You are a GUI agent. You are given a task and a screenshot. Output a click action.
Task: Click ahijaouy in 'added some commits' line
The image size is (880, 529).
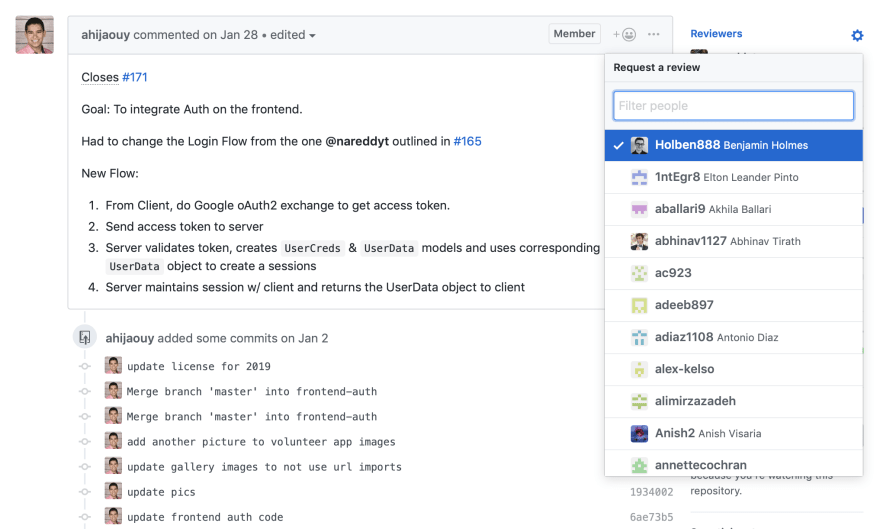coord(130,338)
